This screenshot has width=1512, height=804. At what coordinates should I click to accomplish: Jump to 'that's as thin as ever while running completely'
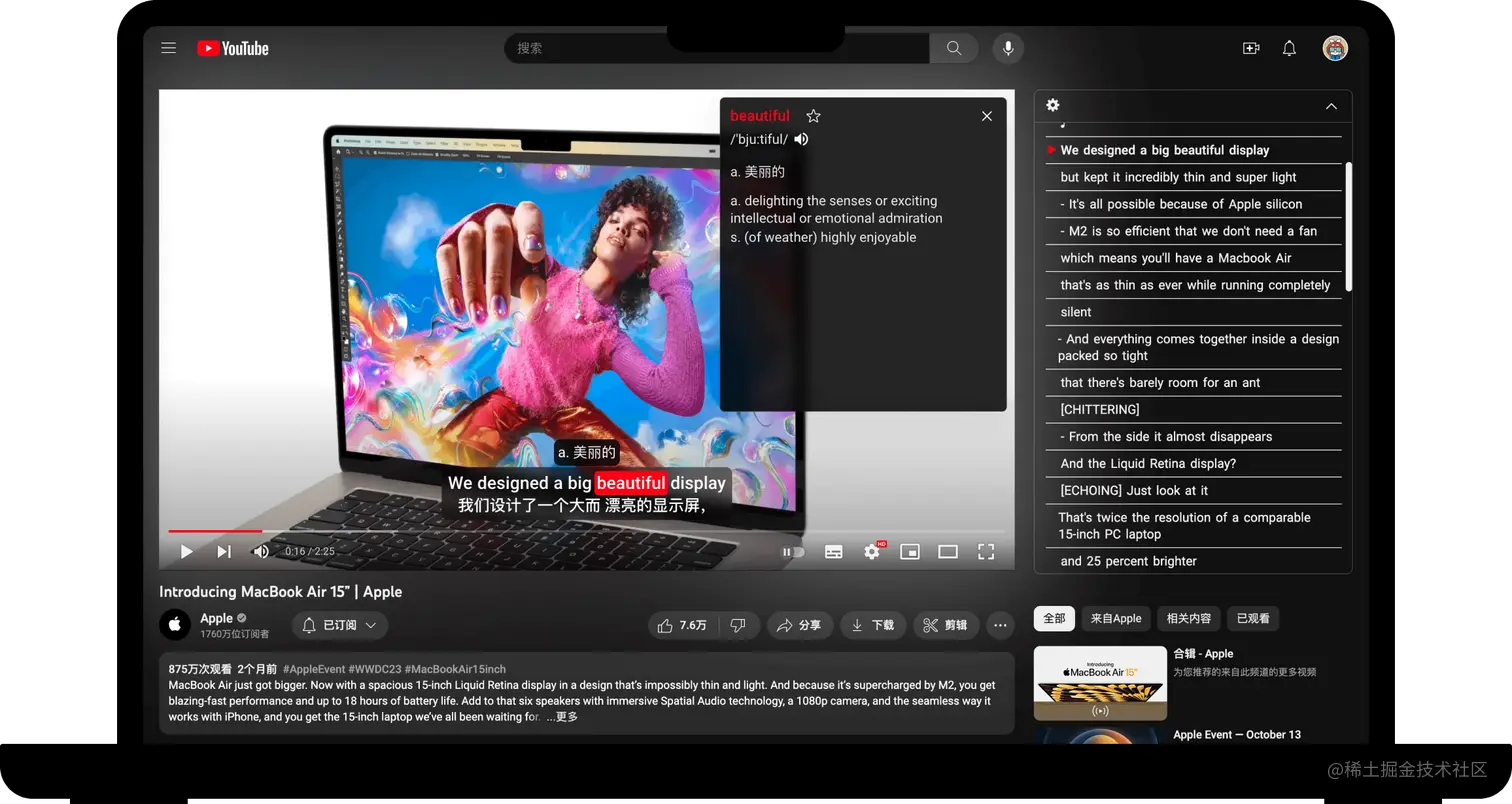(x=1194, y=285)
